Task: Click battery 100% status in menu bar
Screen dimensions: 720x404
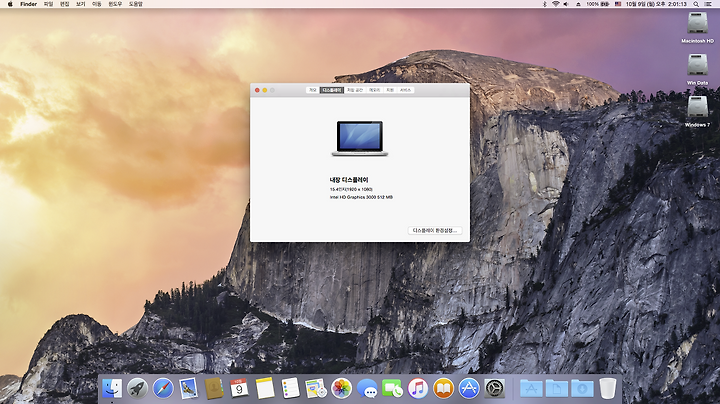Action: click(597, 4)
